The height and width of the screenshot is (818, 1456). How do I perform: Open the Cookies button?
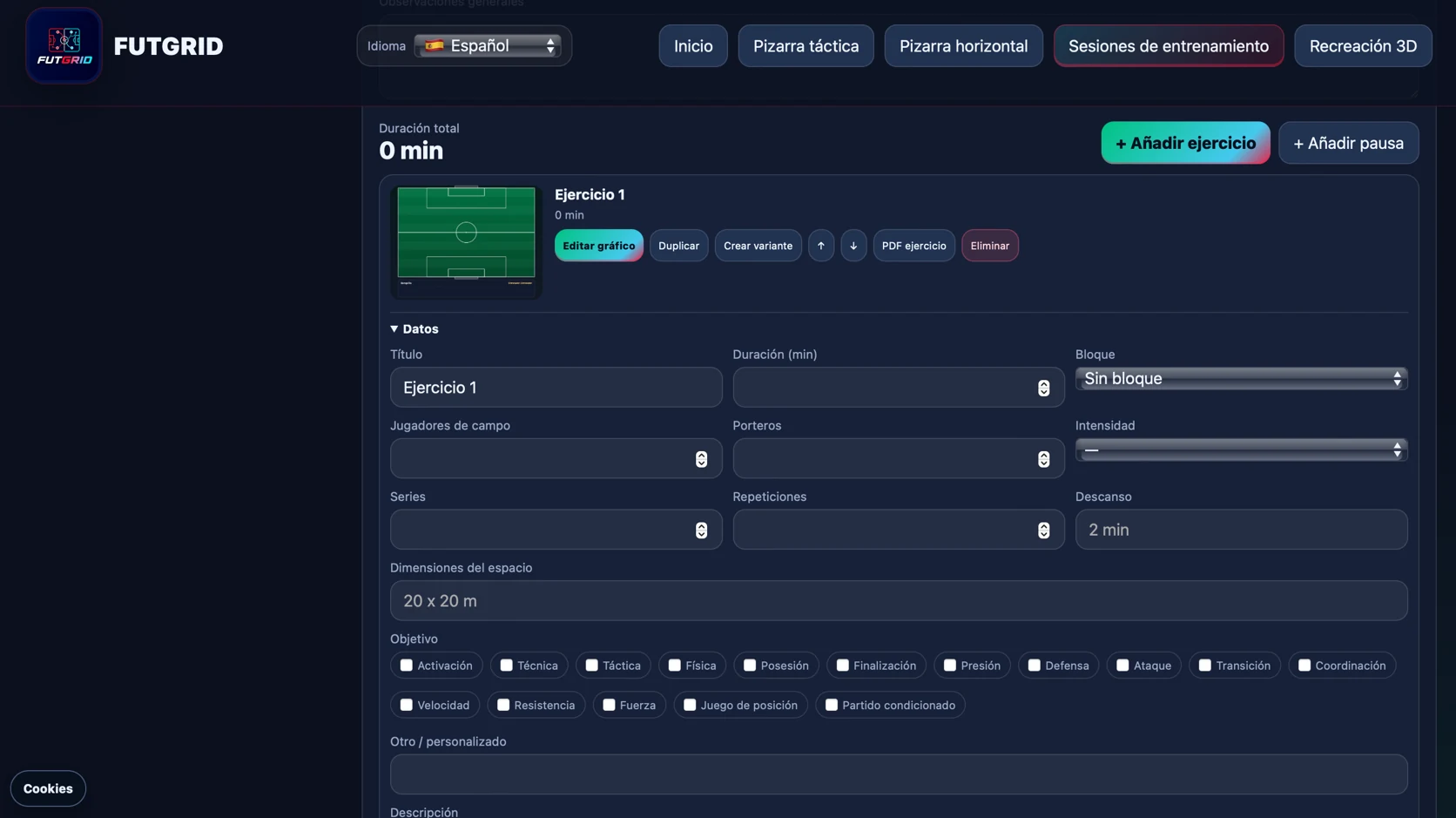(48, 788)
